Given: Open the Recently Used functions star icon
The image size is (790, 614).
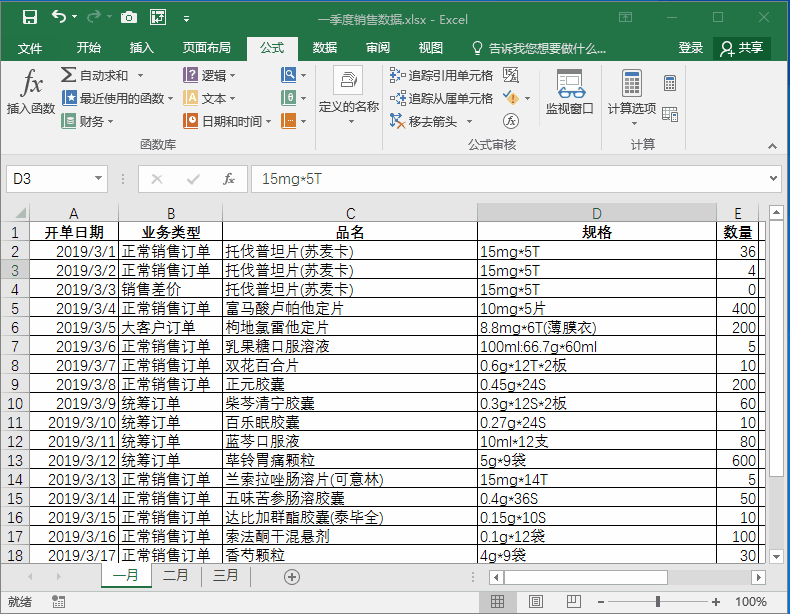Looking at the screenshot, I should pyautogui.click(x=69, y=98).
